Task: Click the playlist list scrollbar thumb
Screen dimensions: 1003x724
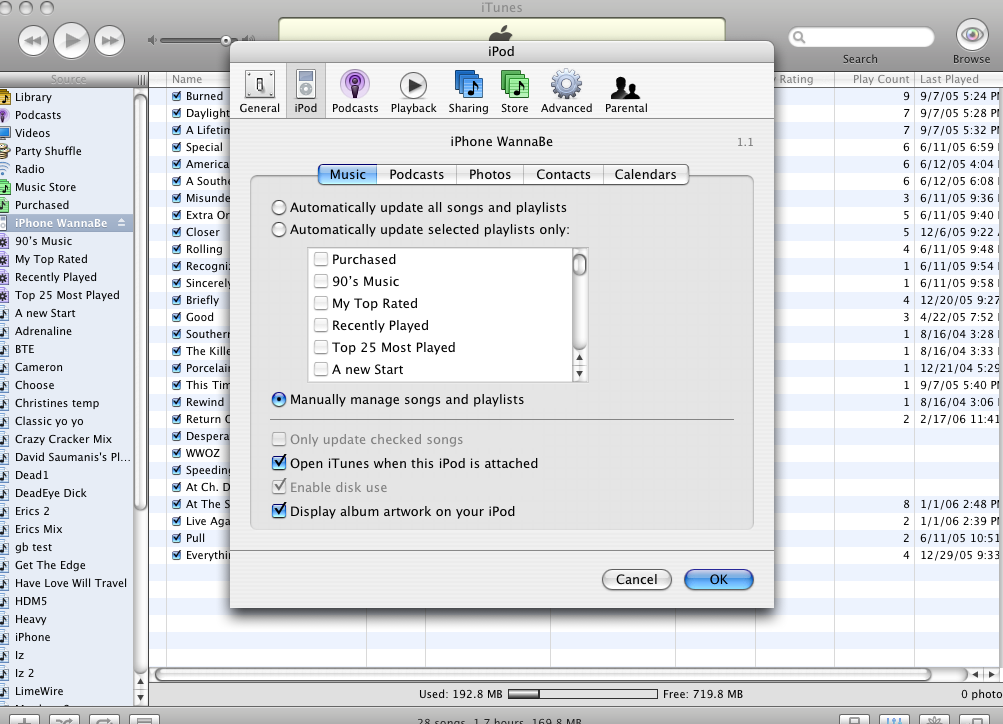Action: click(x=580, y=264)
